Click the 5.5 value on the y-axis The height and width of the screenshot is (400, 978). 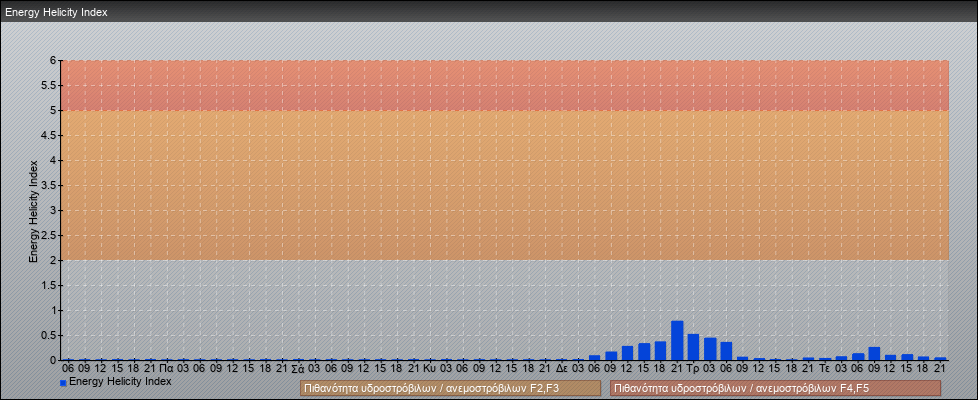[48, 85]
